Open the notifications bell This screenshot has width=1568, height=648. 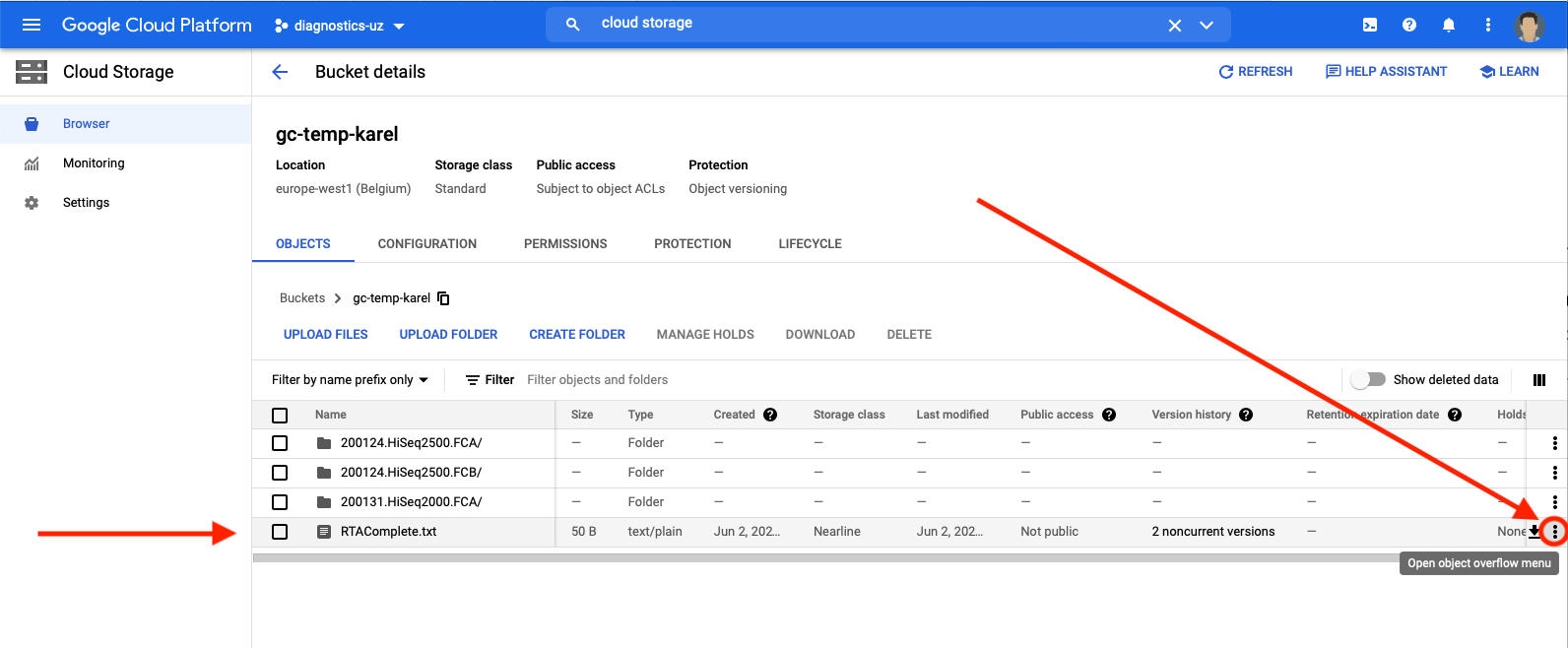point(1449,25)
